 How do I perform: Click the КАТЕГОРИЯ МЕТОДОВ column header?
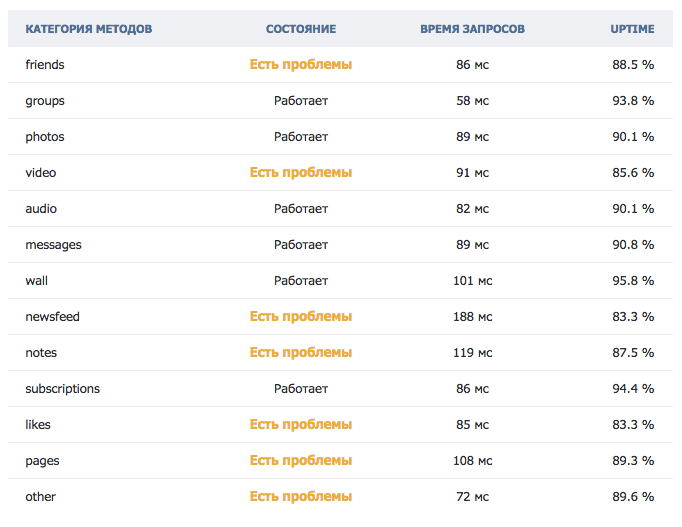pos(88,29)
